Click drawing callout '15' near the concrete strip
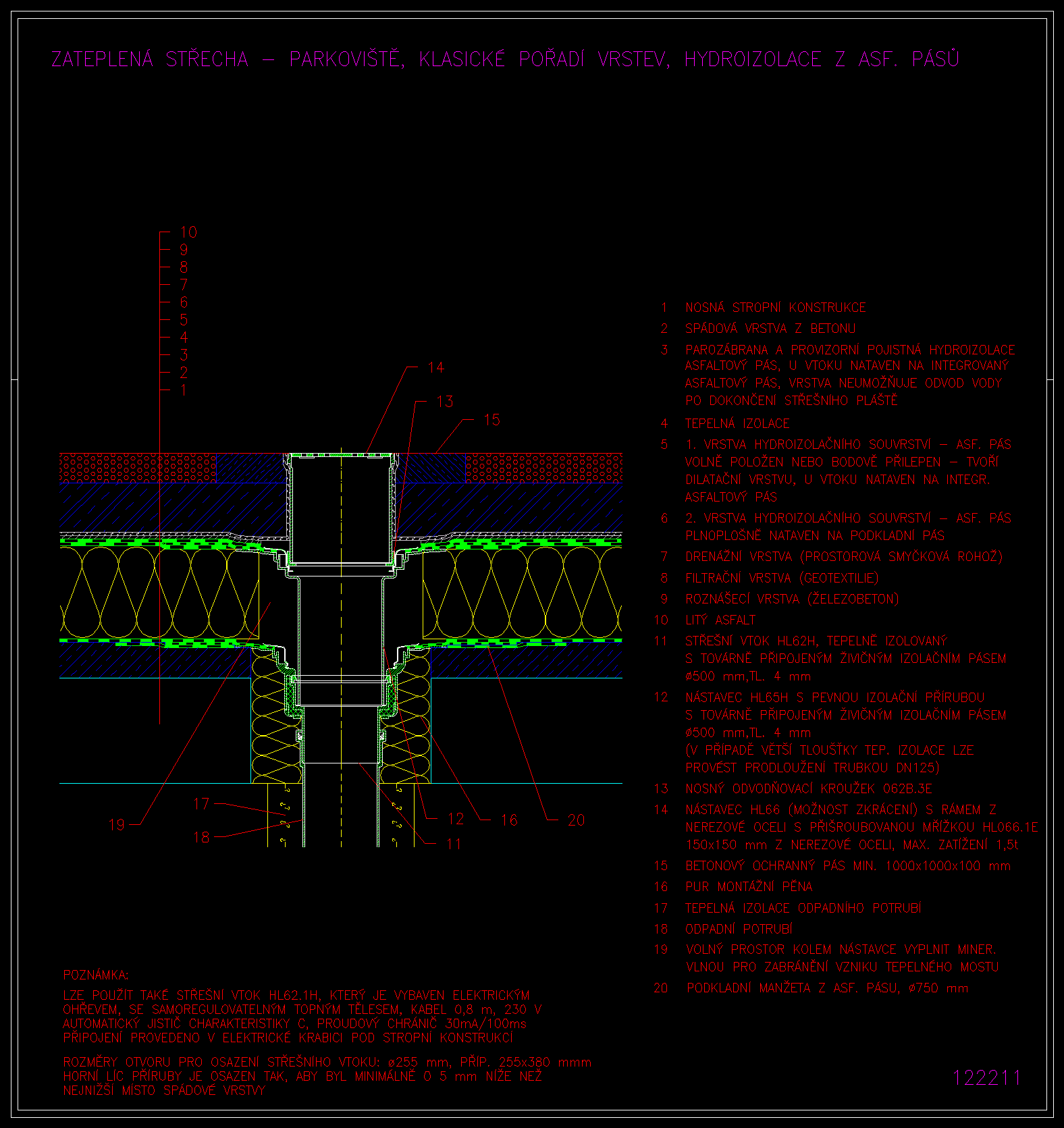 (x=491, y=421)
